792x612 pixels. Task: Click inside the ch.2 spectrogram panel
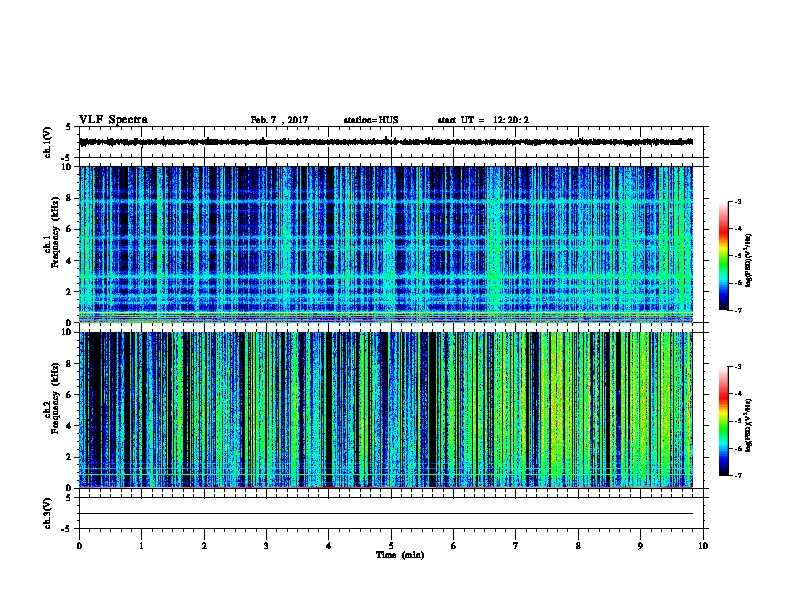pyautogui.click(x=386, y=410)
